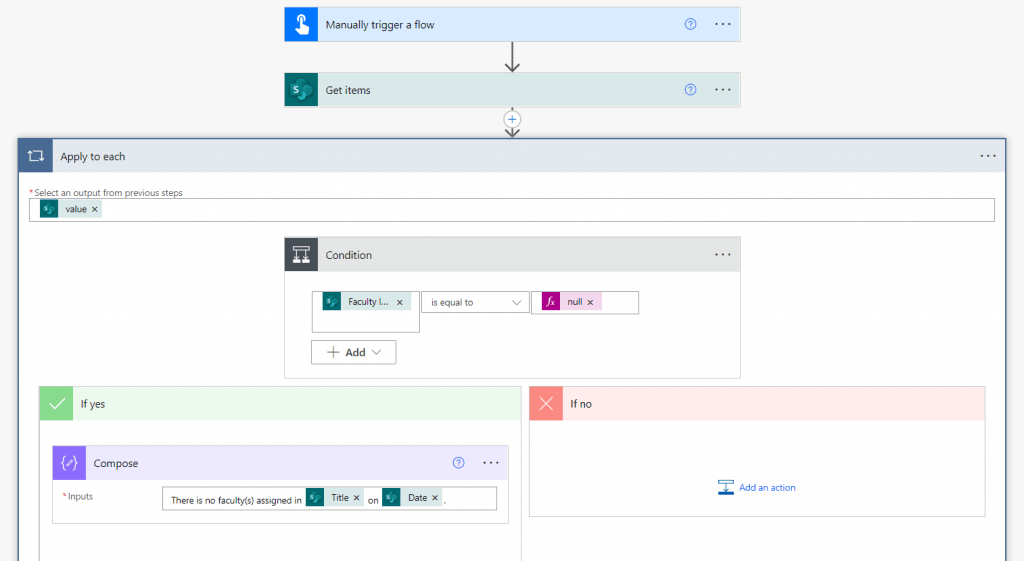Click the If no cross icon

546,404
